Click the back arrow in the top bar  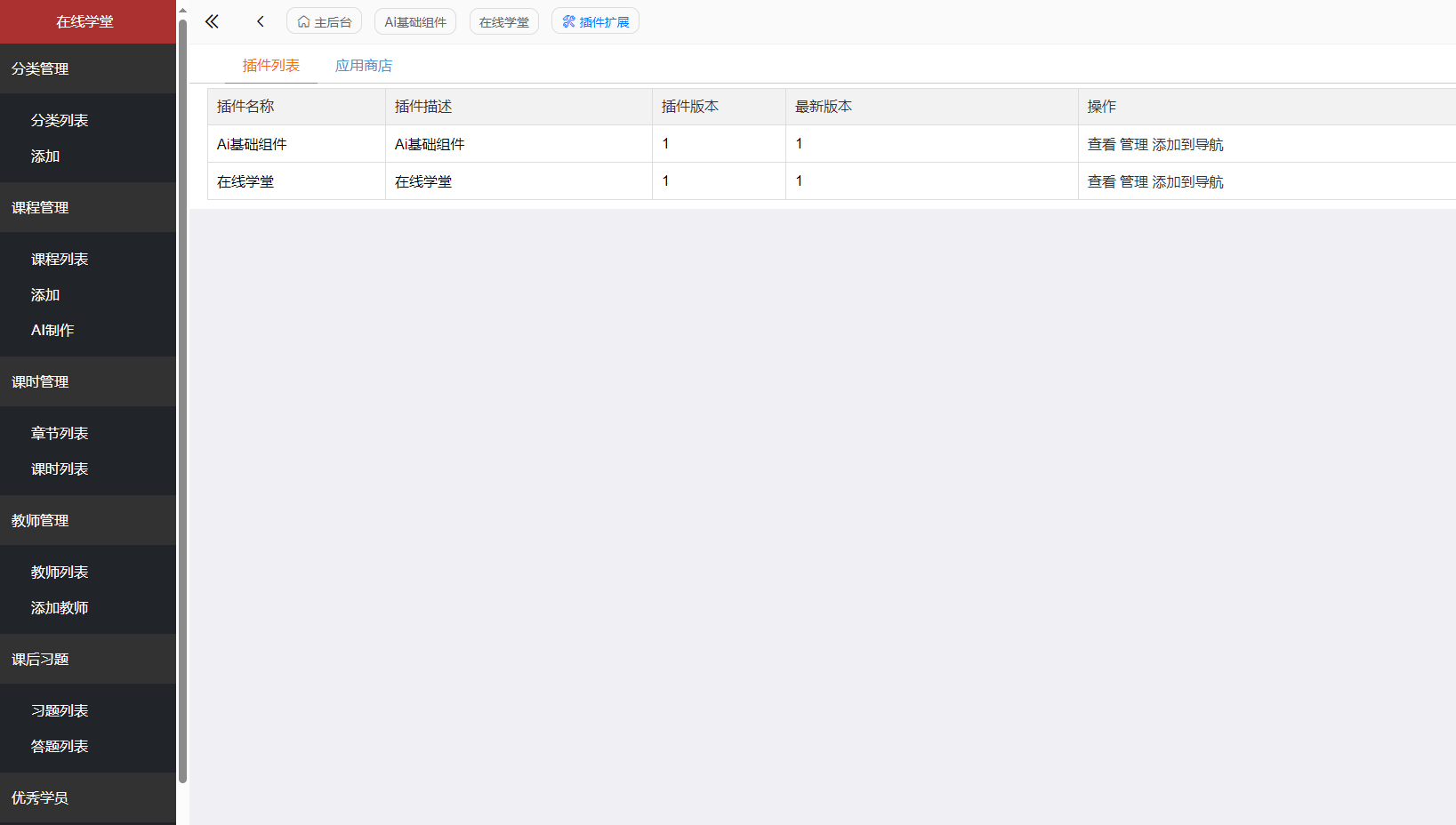260,20
